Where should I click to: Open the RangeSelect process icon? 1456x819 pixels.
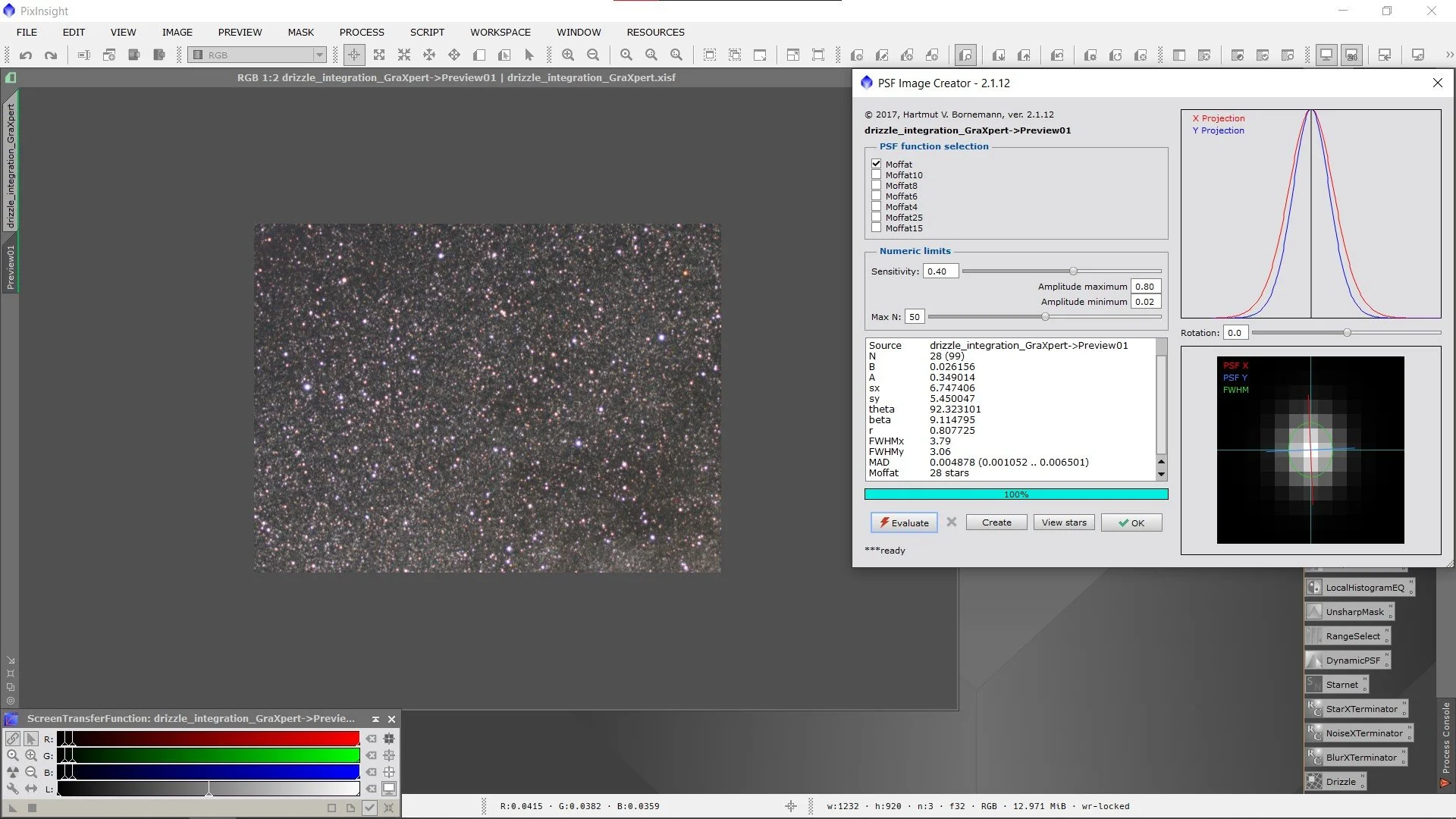(x=1348, y=636)
